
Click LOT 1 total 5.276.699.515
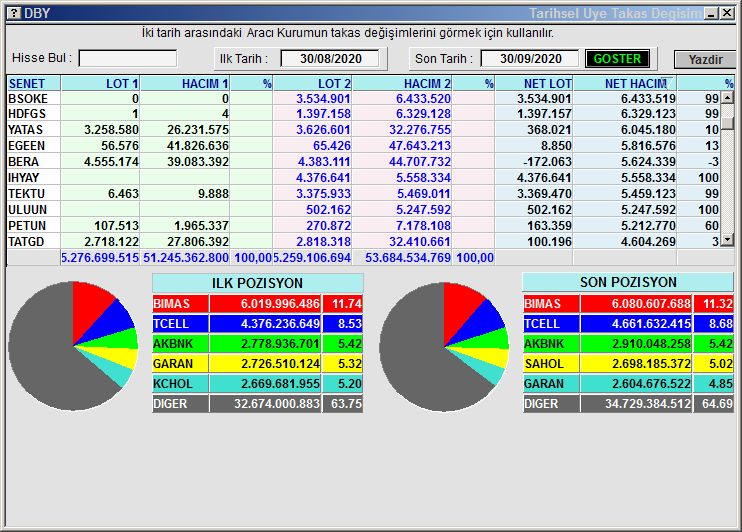(100, 258)
